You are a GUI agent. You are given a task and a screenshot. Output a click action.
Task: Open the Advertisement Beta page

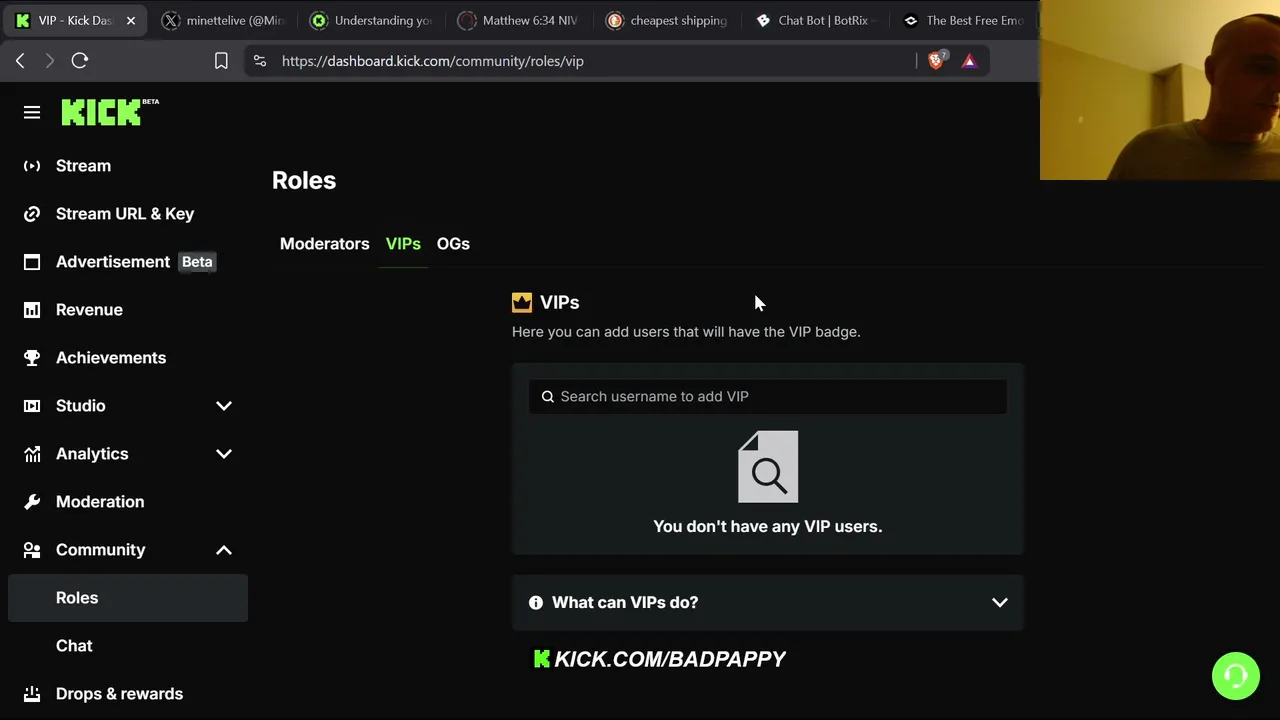pos(128,262)
